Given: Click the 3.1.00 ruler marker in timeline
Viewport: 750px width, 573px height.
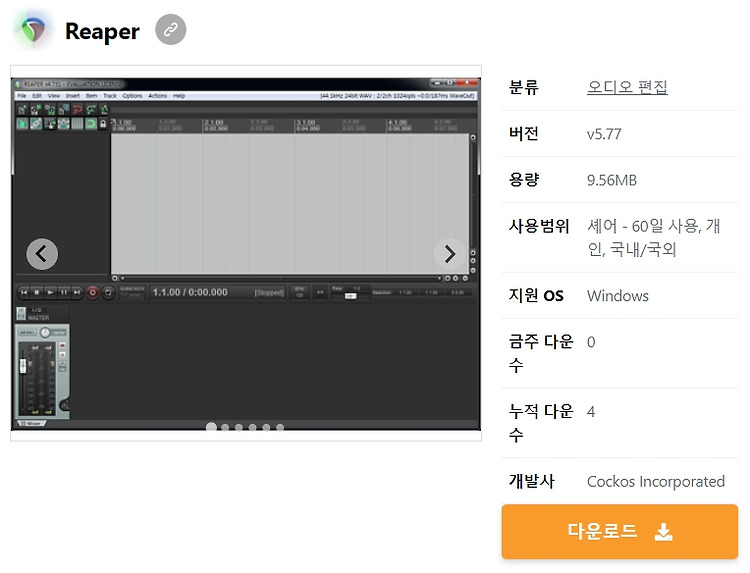Looking at the screenshot, I should [x=306, y=122].
